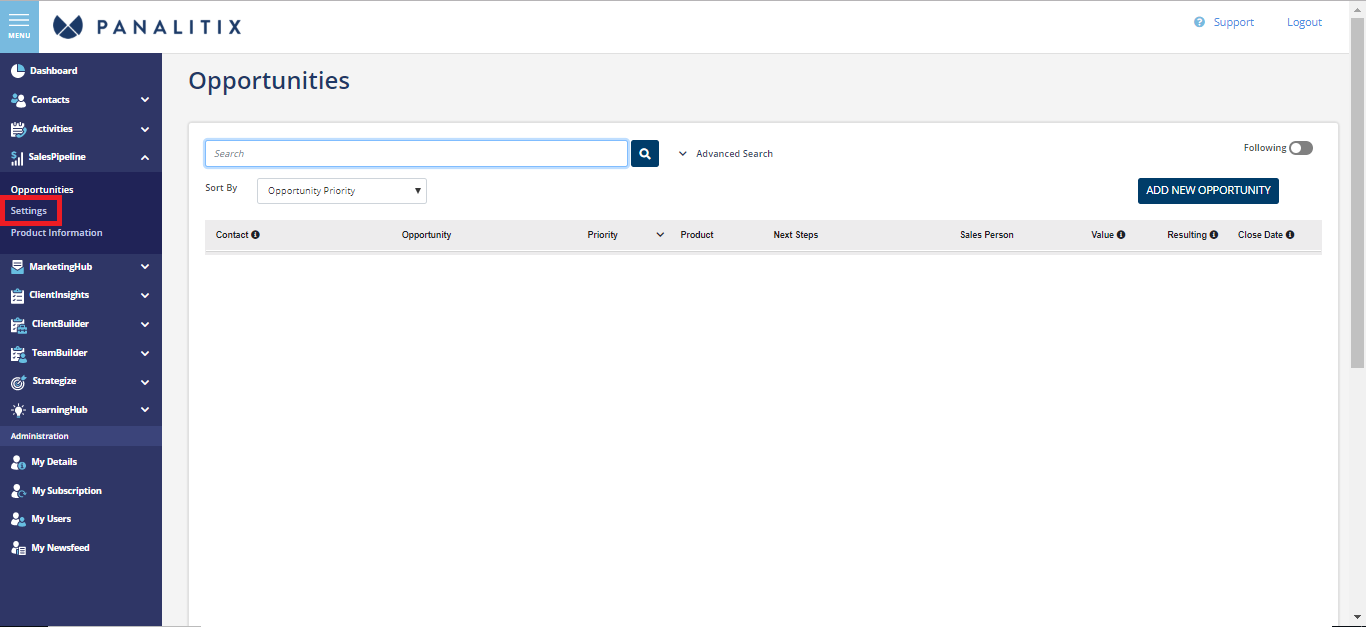Click the SalesPipeline dollar icon
The image size is (1366, 627).
pos(17,158)
